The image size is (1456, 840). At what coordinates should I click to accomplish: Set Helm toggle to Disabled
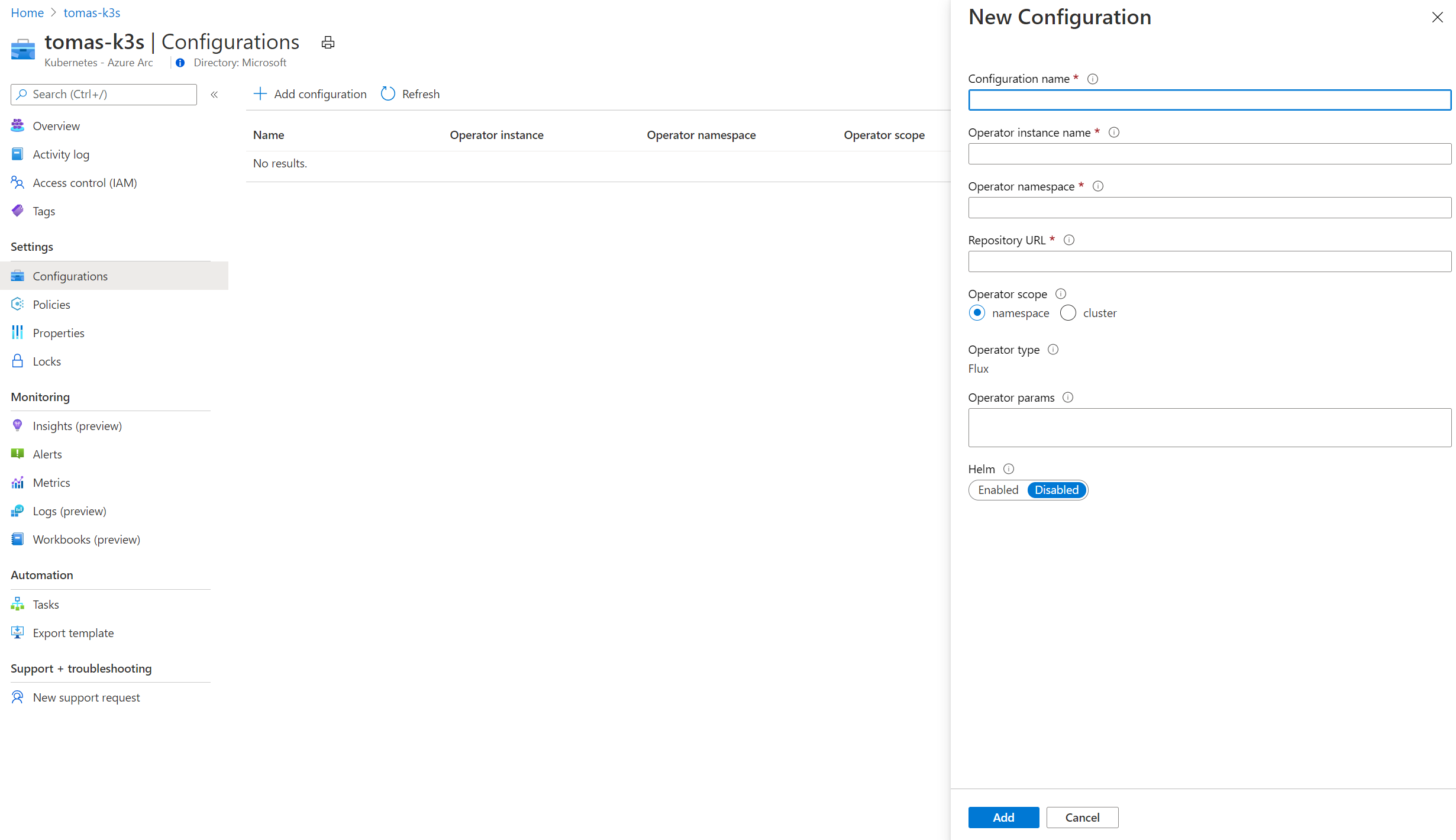click(1057, 490)
